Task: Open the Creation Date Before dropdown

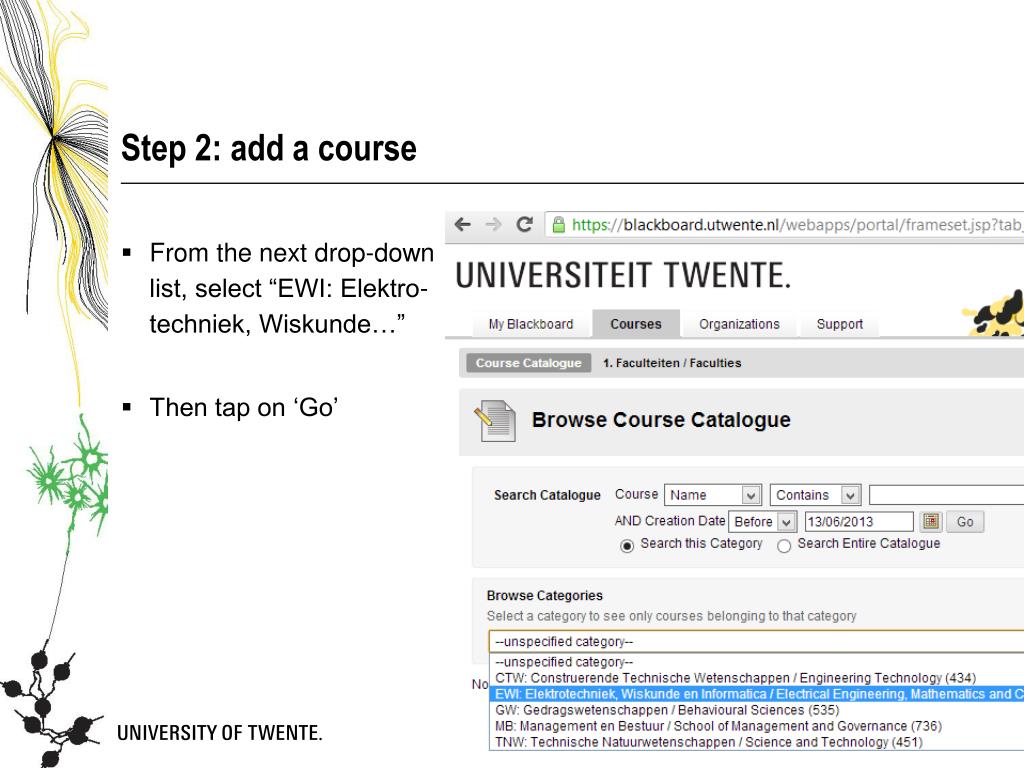Action: coord(762,521)
